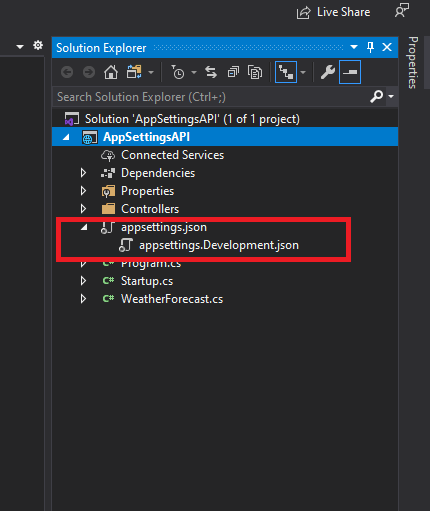Open Properties wrench icon
Viewport: 430px width, 511px height.
point(328,72)
